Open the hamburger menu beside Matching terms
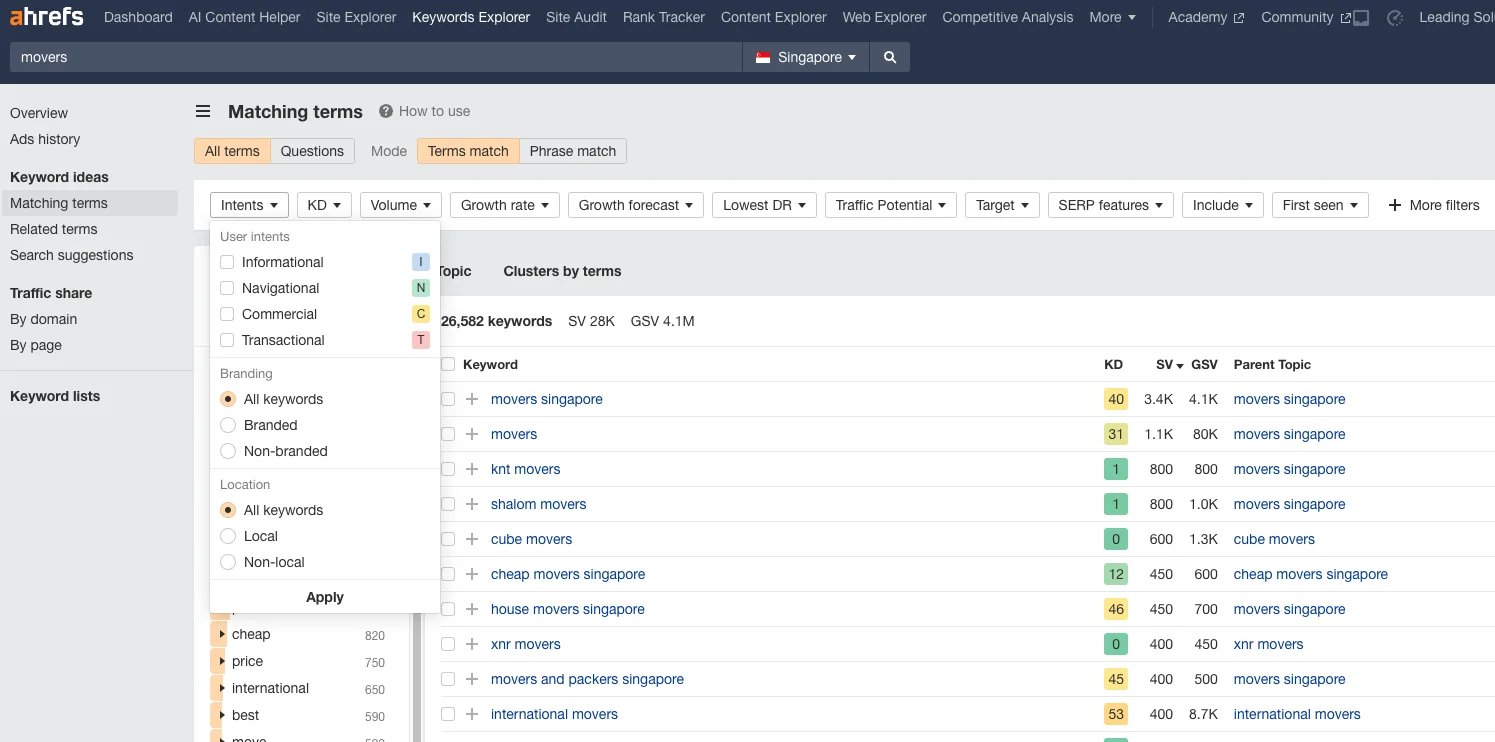 [x=203, y=112]
